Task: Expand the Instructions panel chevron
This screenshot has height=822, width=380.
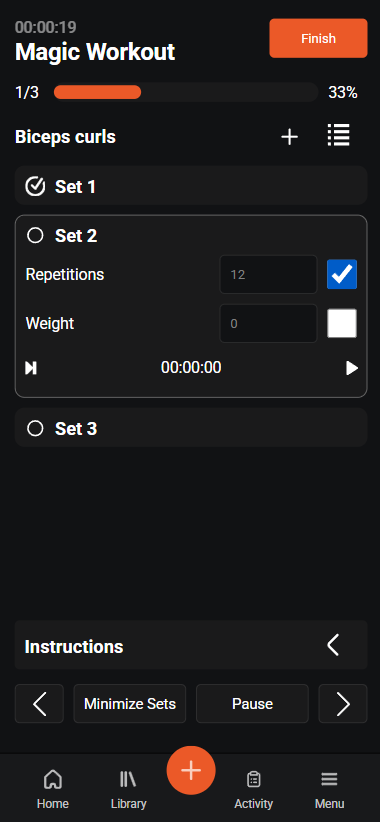Action: tap(333, 645)
